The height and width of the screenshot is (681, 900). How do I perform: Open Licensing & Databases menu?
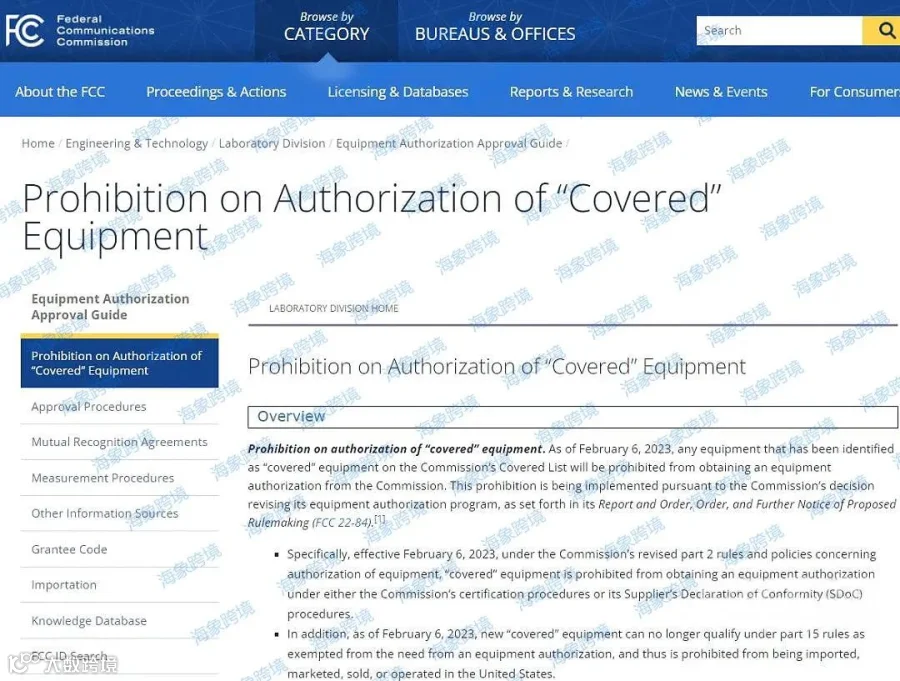pos(398,92)
